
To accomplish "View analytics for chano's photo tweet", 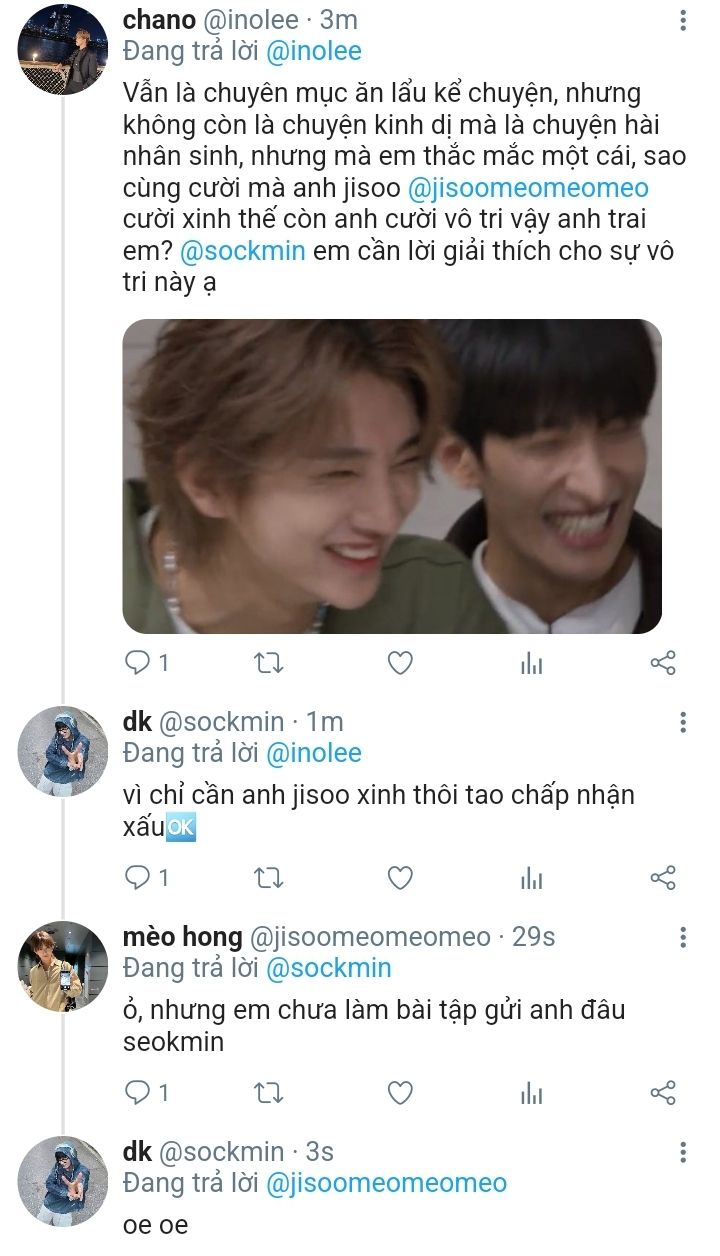I will coord(532,662).
